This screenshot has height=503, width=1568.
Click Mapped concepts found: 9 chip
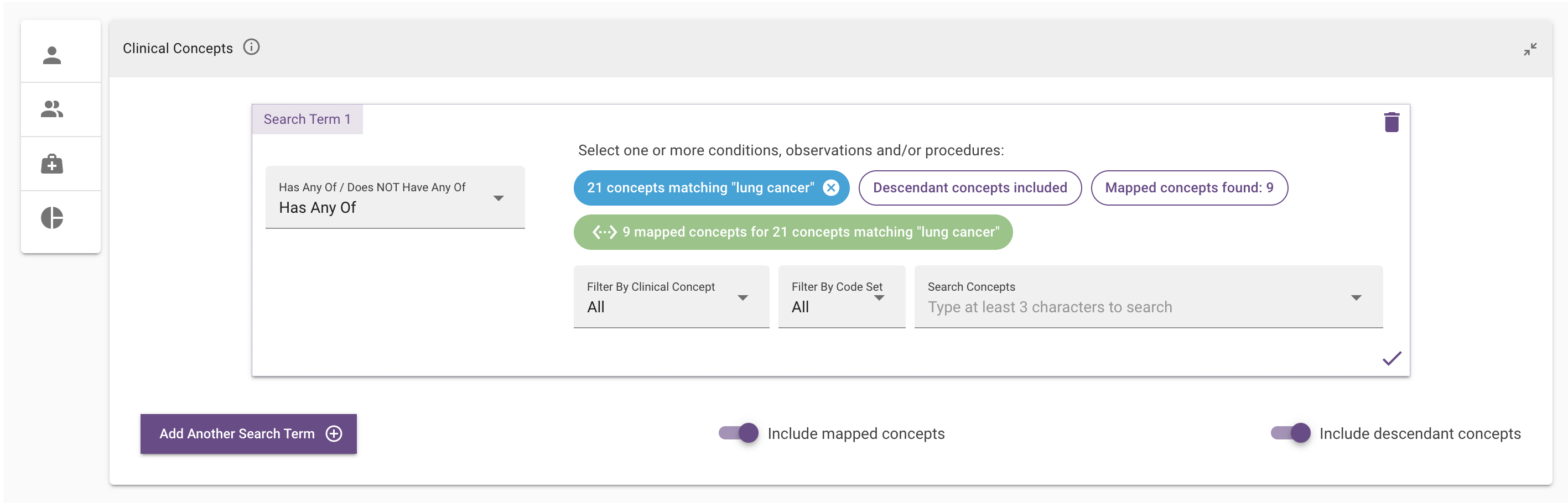pos(1188,187)
